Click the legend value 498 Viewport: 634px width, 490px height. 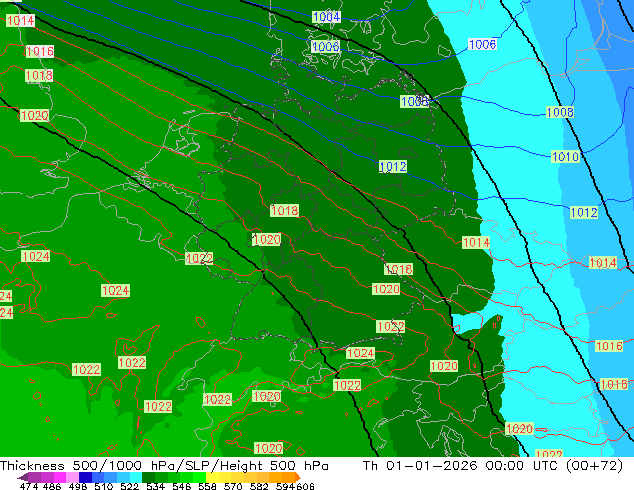tap(78, 486)
